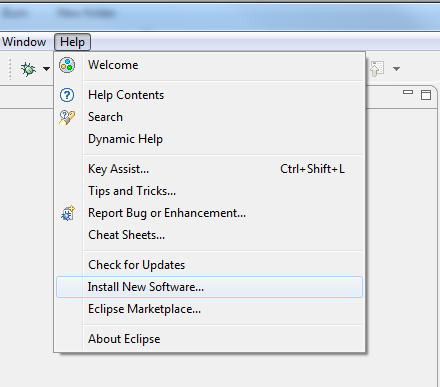Click the Help Contents question mark icon

pyautogui.click(x=67, y=95)
